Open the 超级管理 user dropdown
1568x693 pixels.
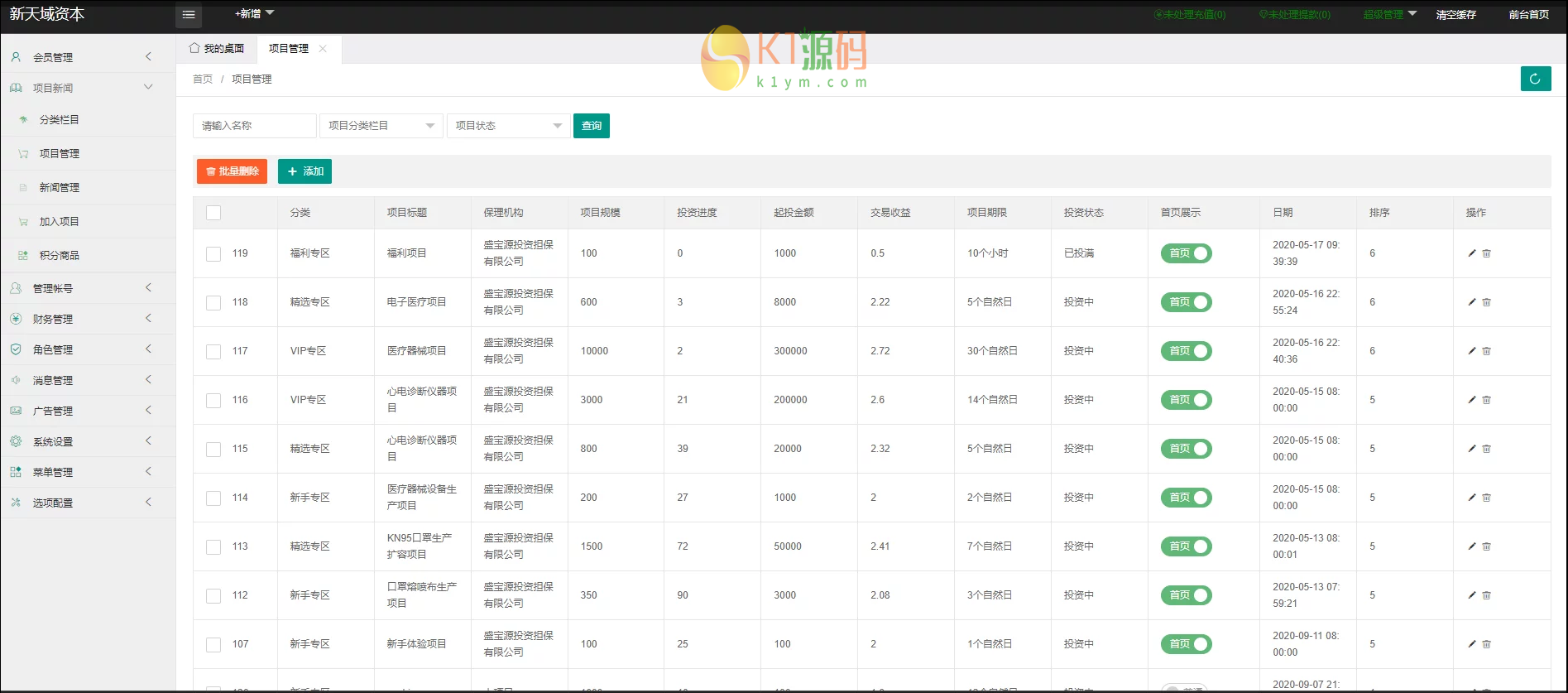1390,15
